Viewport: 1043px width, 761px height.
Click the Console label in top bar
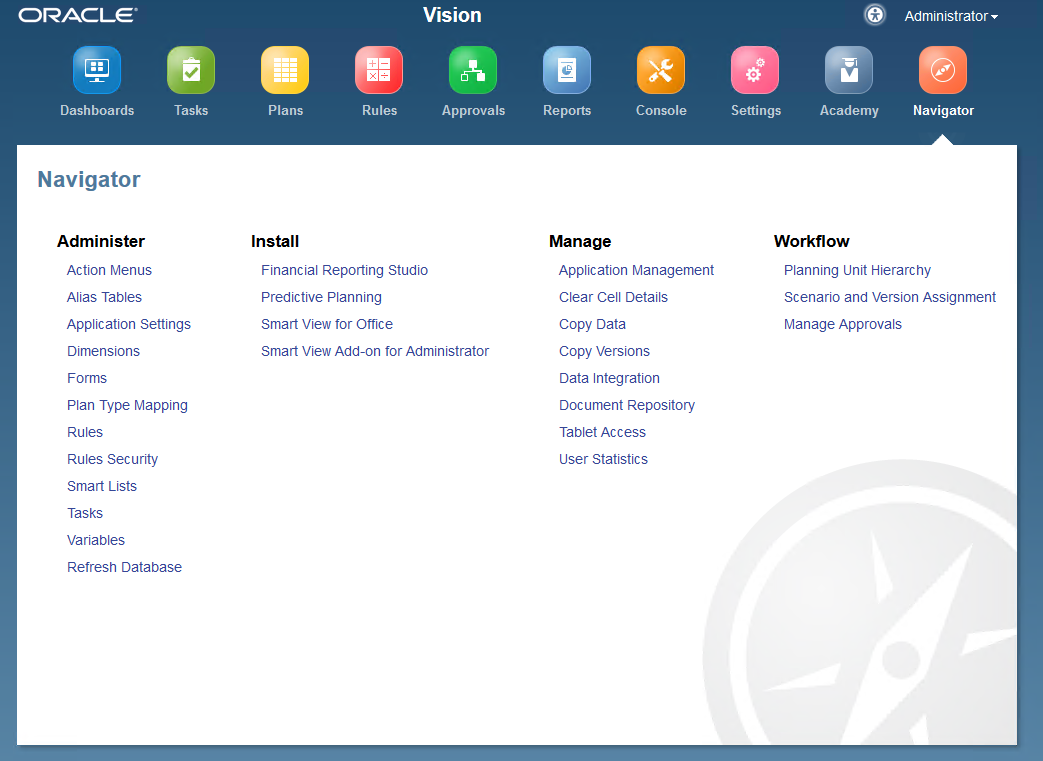pos(661,110)
